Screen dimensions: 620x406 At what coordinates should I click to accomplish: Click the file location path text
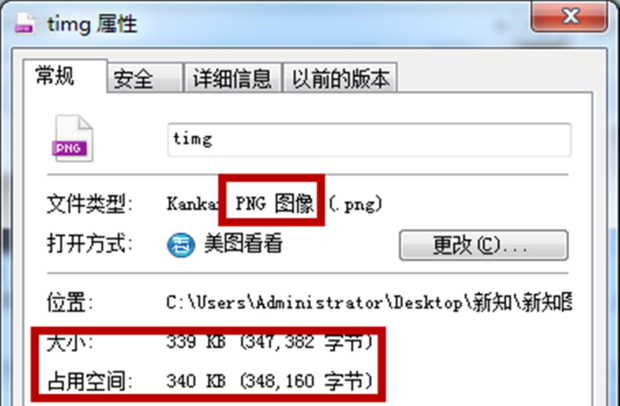tap(369, 303)
